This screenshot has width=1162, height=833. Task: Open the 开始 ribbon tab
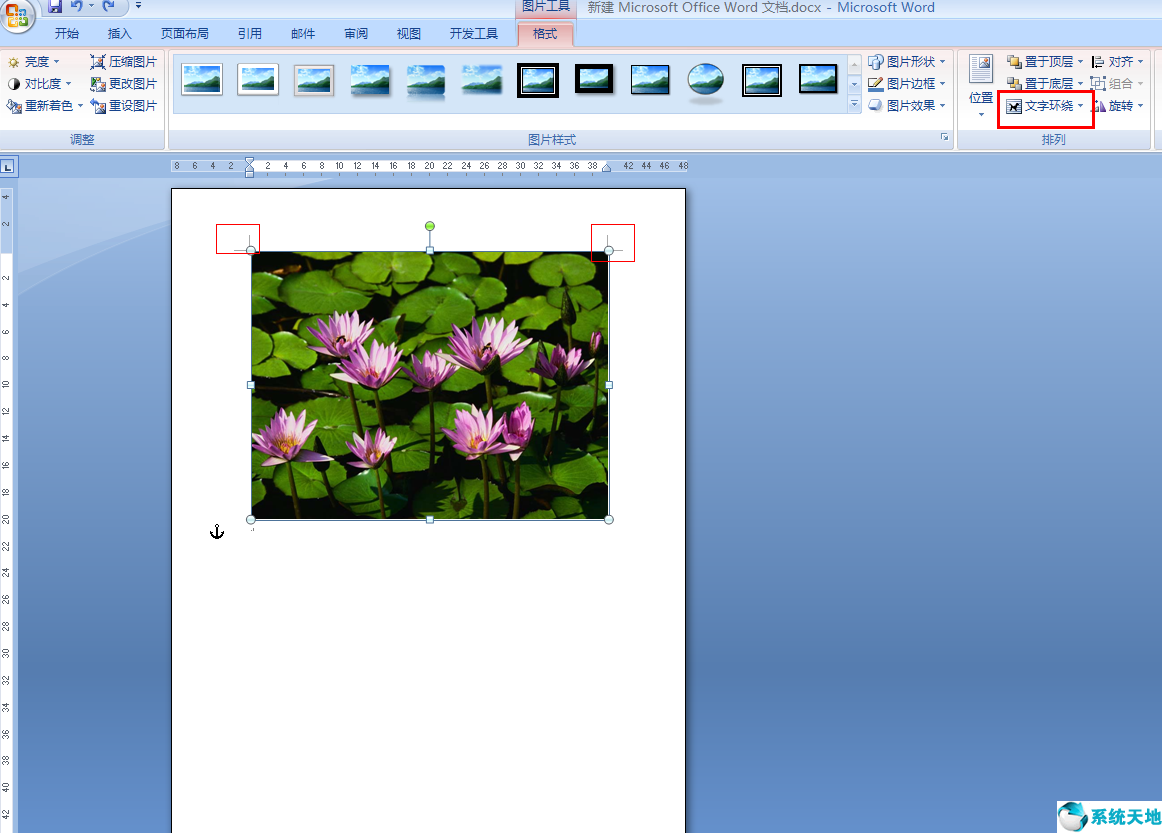tap(67, 33)
